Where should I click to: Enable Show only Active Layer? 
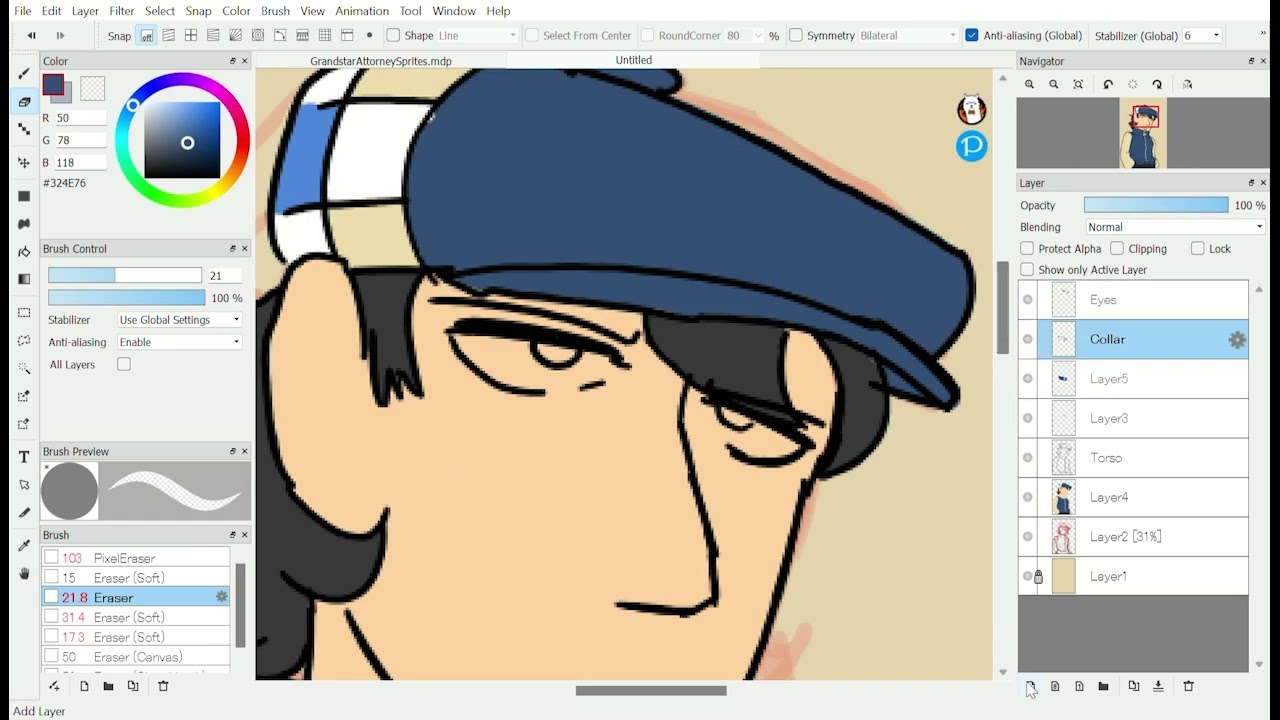click(1027, 270)
